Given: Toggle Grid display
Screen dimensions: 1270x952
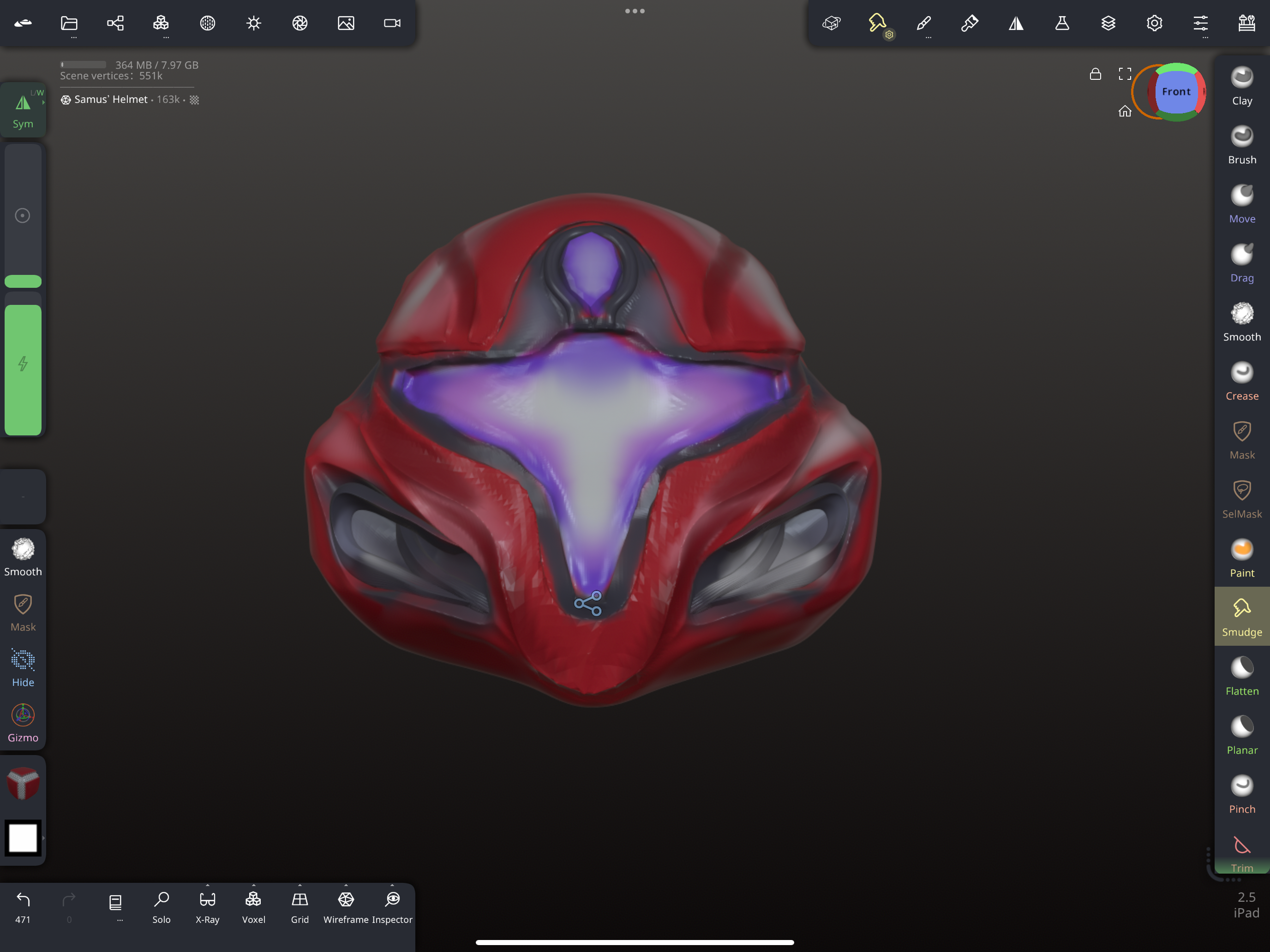Looking at the screenshot, I should [x=300, y=908].
